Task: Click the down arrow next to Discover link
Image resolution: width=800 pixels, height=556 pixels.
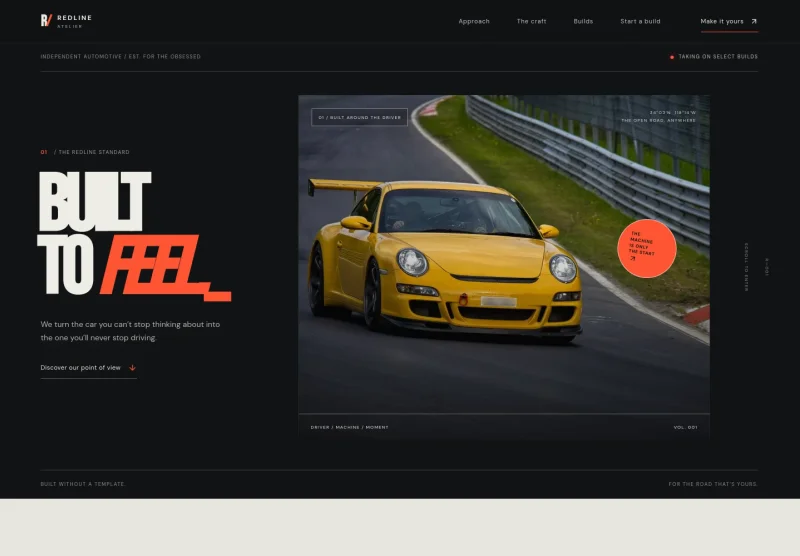Action: coord(132,368)
